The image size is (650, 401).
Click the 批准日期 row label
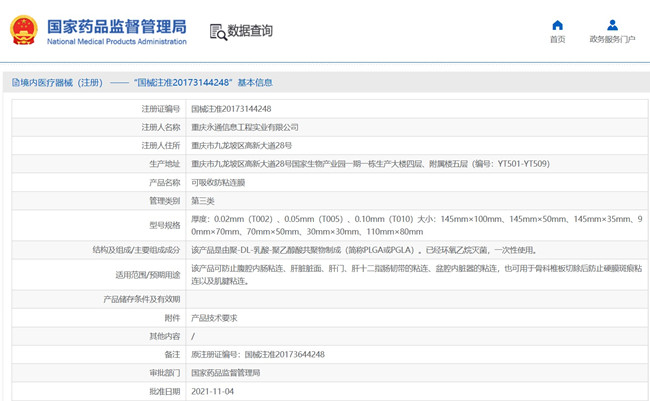[165, 391]
